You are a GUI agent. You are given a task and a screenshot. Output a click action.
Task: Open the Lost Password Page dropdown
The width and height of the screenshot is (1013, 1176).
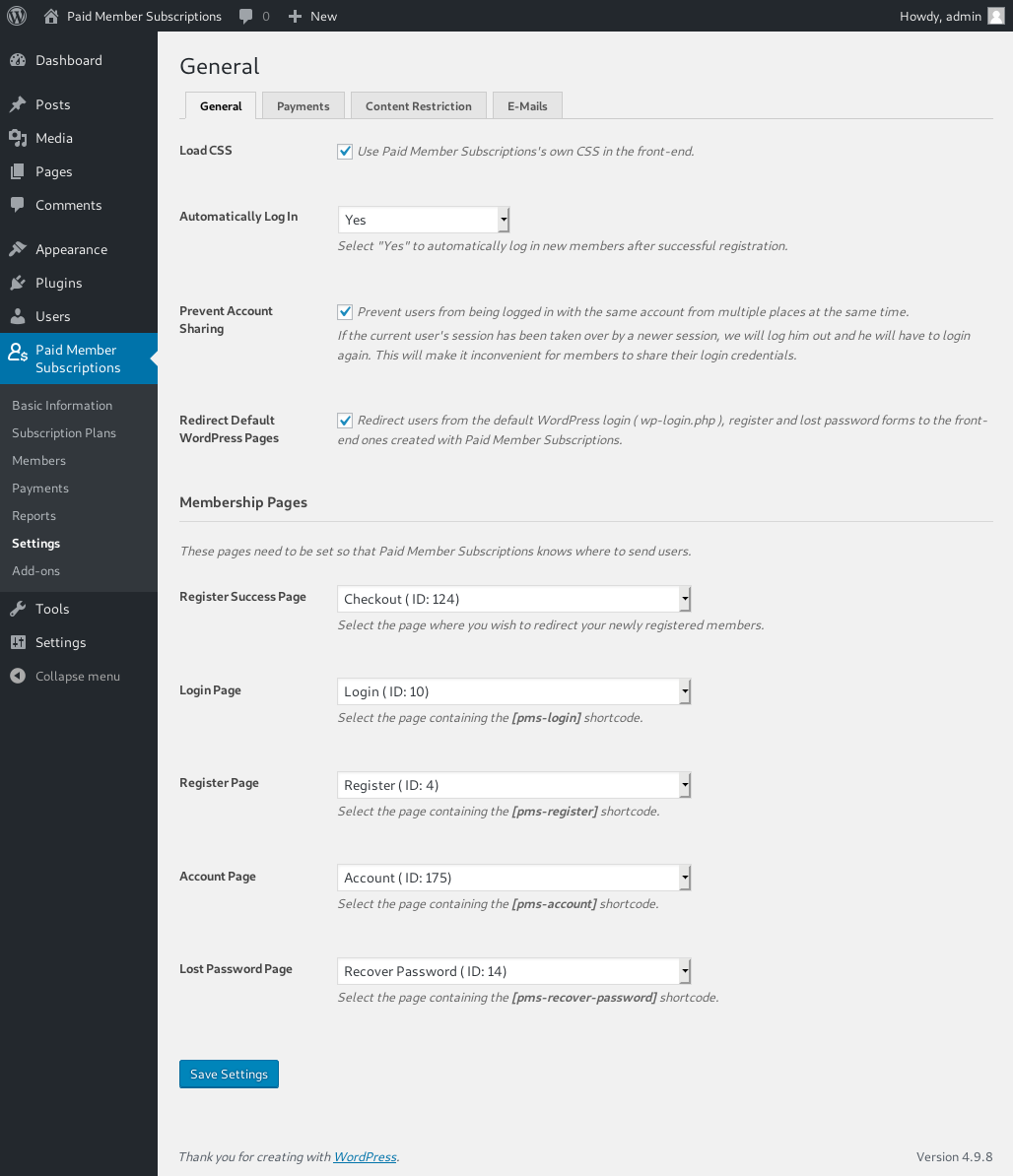pos(514,971)
